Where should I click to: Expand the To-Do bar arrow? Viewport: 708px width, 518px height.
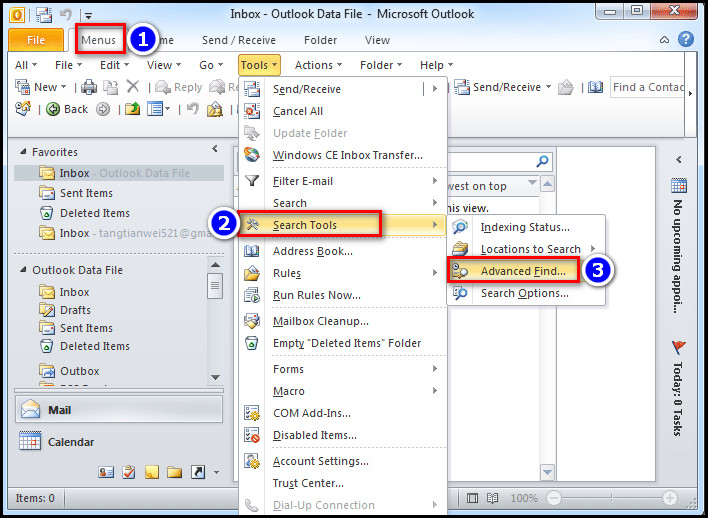(x=679, y=159)
